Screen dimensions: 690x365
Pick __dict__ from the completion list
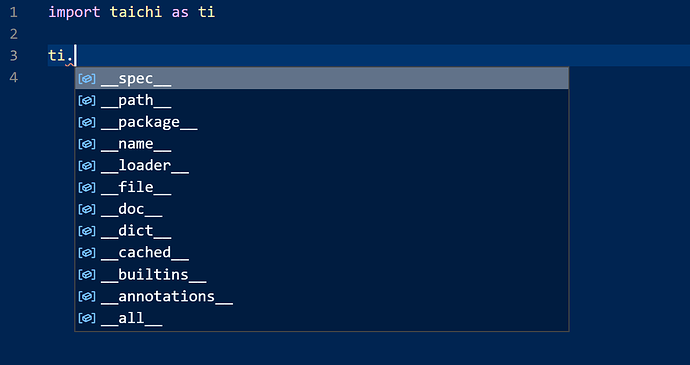[x=322, y=231]
